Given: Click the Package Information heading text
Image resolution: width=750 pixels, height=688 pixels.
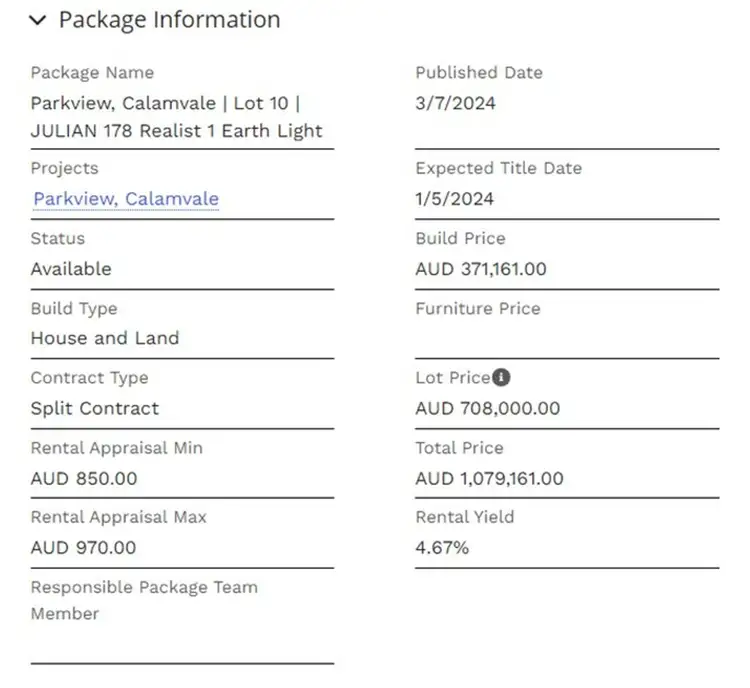Looking at the screenshot, I should (169, 20).
